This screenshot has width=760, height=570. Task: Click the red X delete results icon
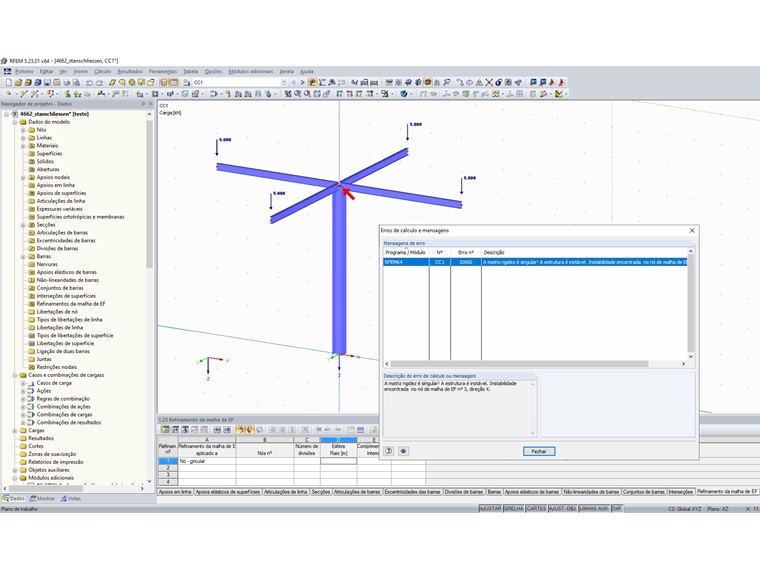point(489,82)
